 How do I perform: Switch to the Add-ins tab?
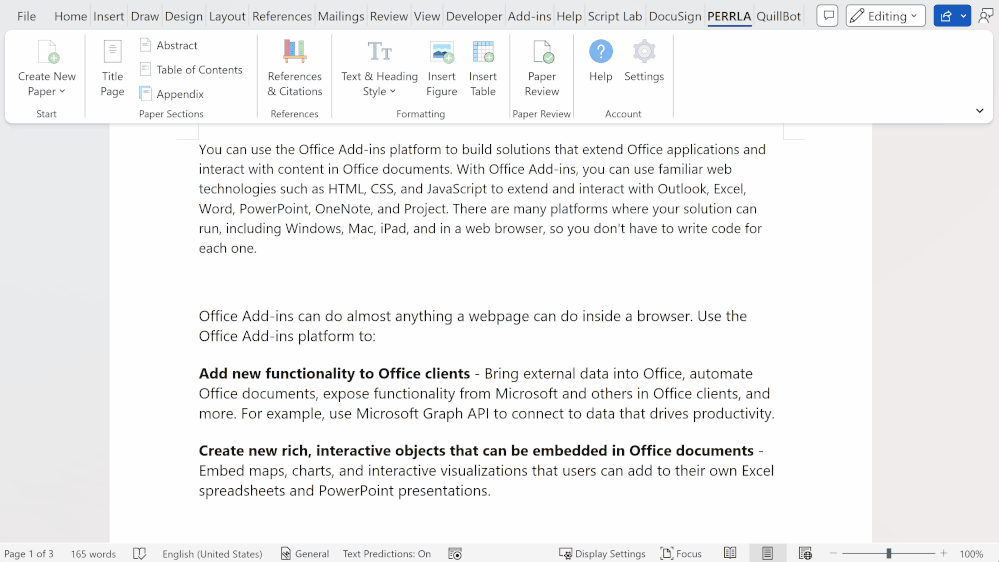[x=529, y=16]
